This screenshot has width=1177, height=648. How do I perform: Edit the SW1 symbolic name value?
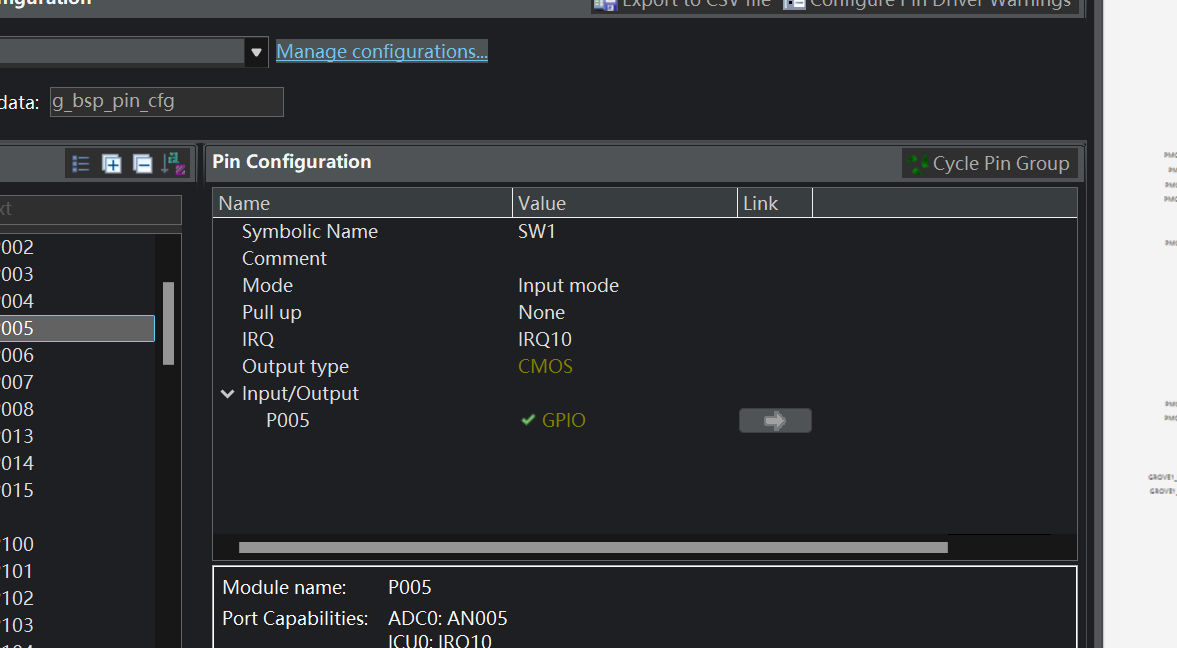pyautogui.click(x=537, y=231)
